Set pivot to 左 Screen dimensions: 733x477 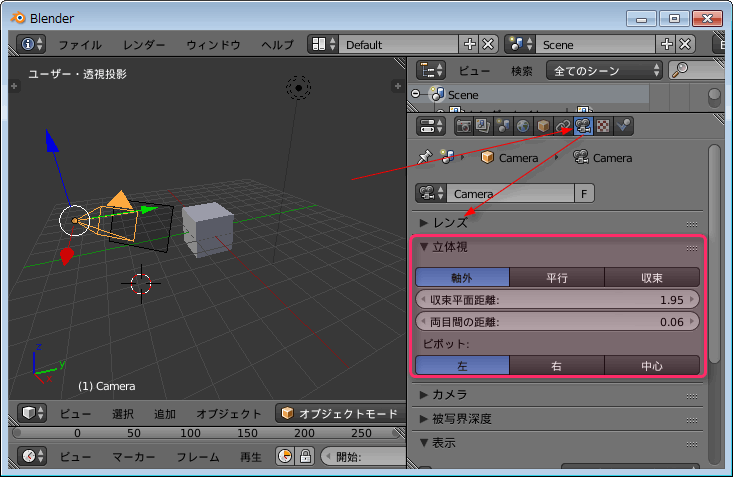click(x=462, y=365)
